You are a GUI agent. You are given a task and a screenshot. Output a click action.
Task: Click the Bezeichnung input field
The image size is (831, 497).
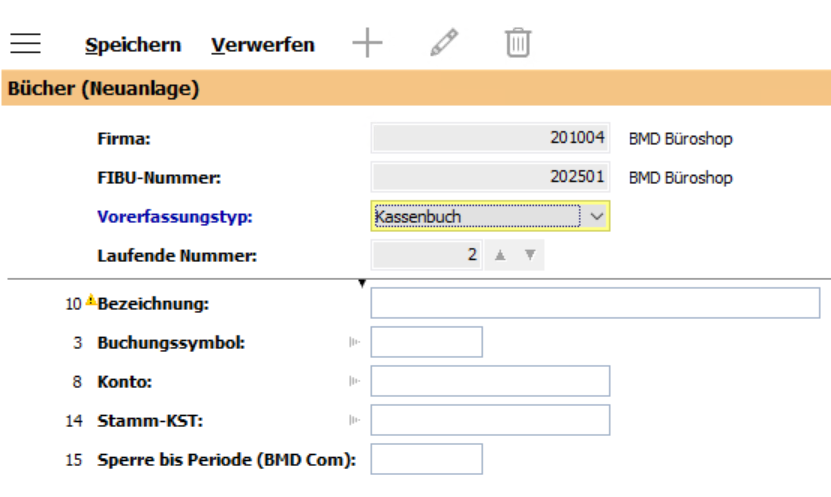click(595, 302)
